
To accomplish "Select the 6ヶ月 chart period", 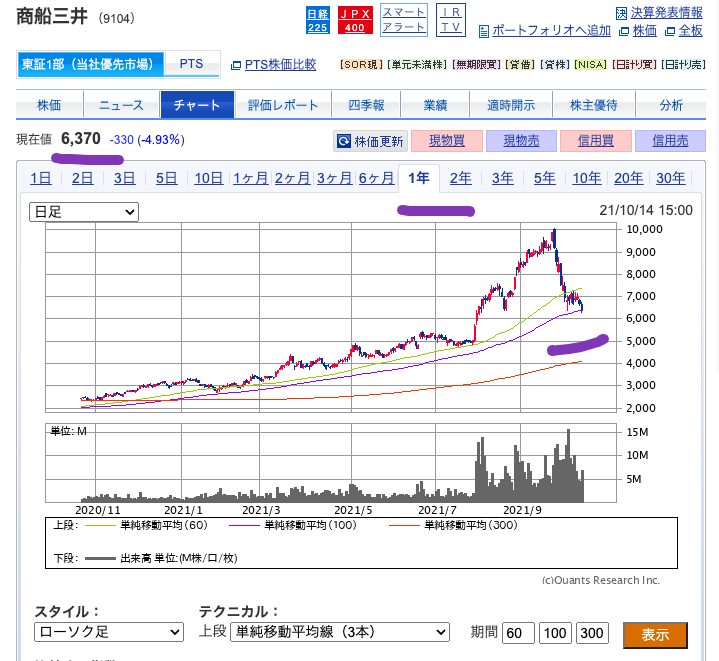I will (x=376, y=178).
